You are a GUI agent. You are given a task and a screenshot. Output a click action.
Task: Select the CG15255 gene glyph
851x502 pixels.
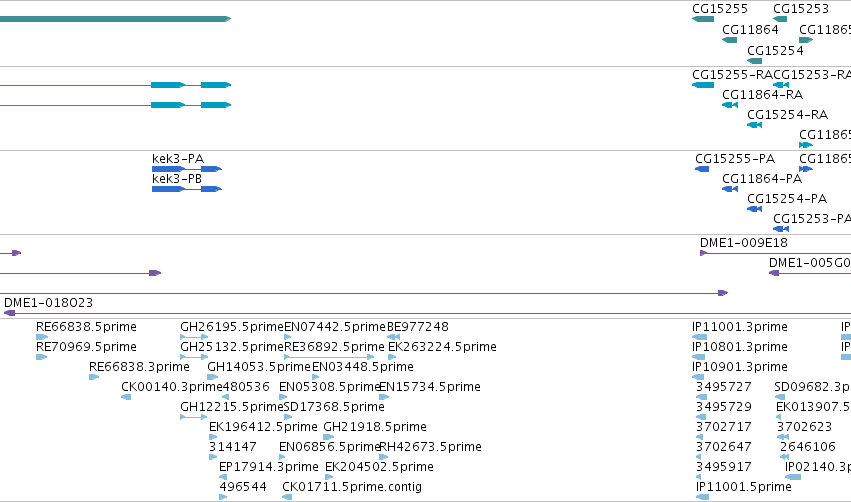tap(703, 19)
